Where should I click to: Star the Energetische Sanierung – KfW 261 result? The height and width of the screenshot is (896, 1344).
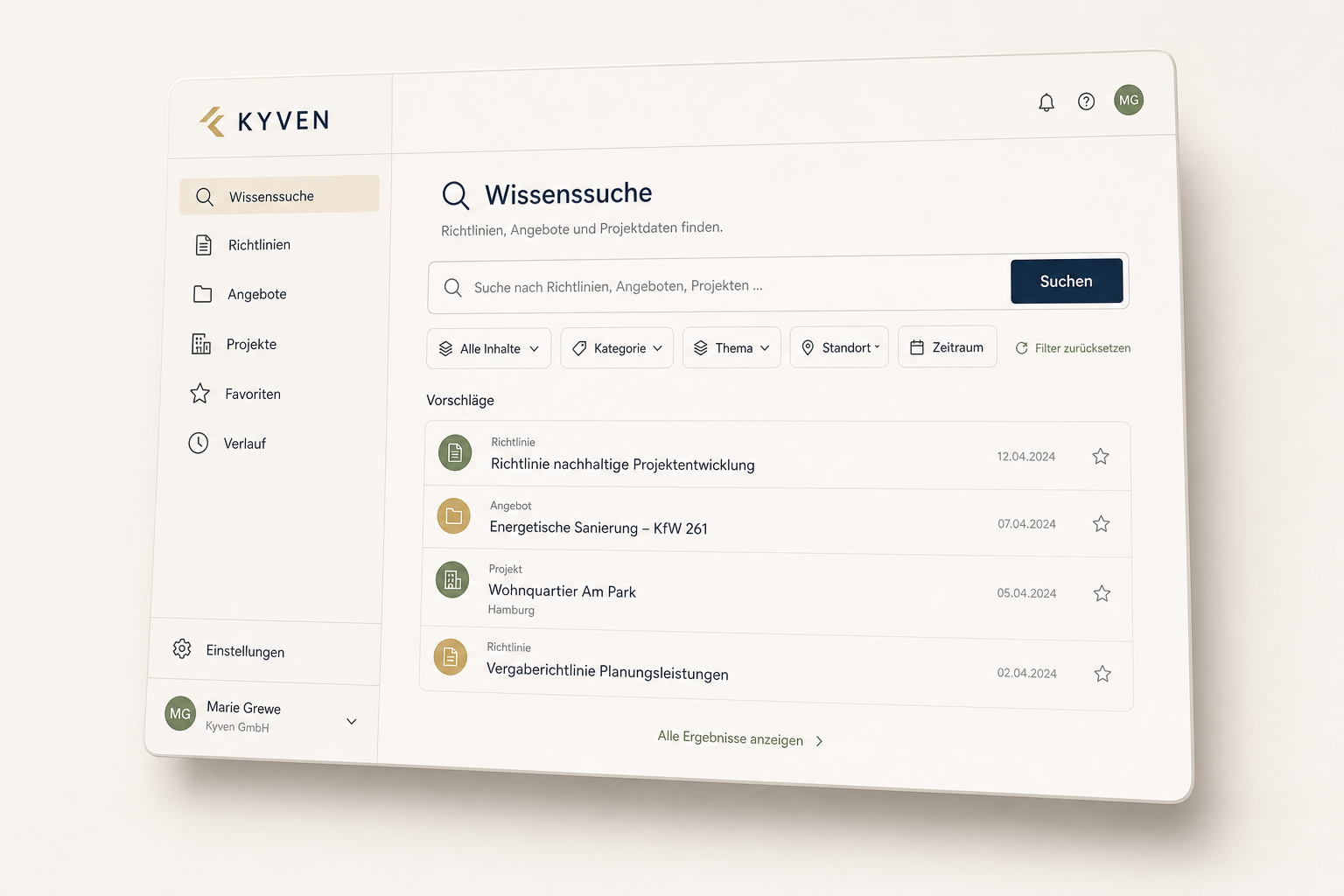pyautogui.click(x=1102, y=523)
